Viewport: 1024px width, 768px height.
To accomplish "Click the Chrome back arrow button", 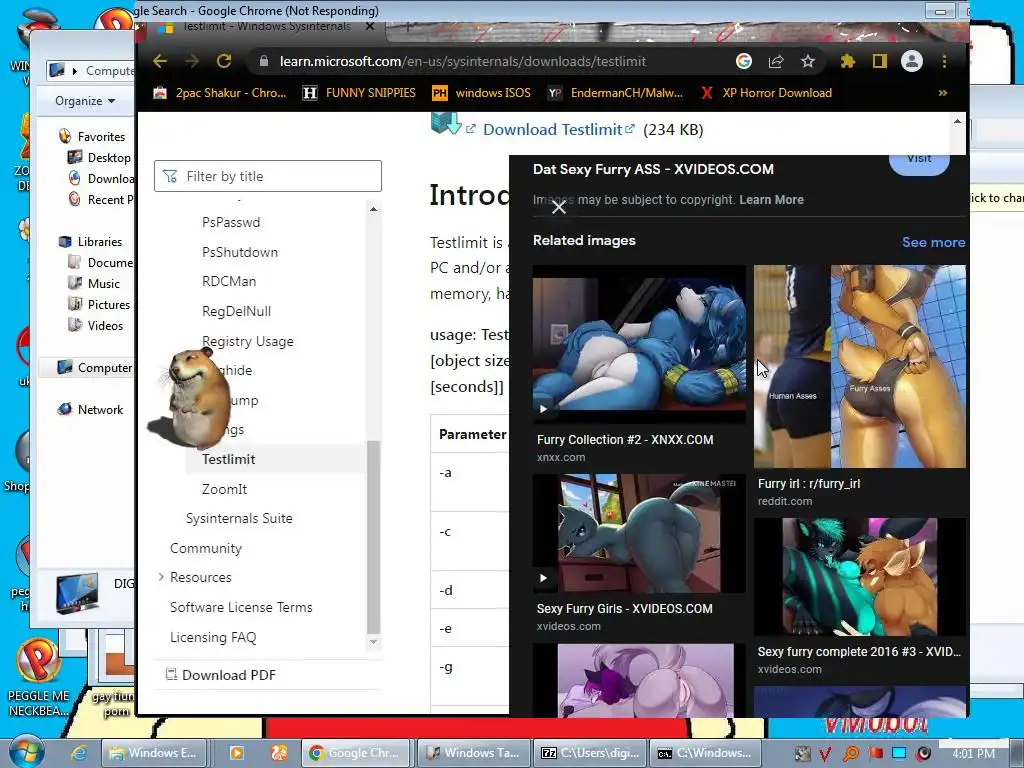I will 160,61.
